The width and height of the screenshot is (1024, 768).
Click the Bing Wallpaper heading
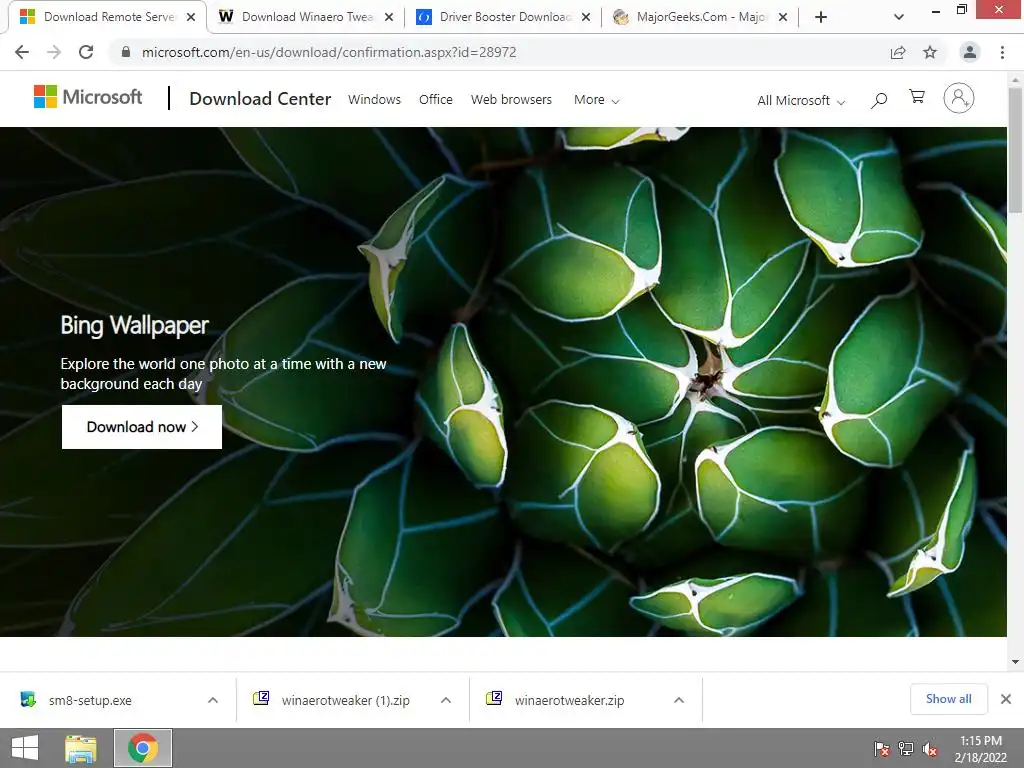[135, 325]
